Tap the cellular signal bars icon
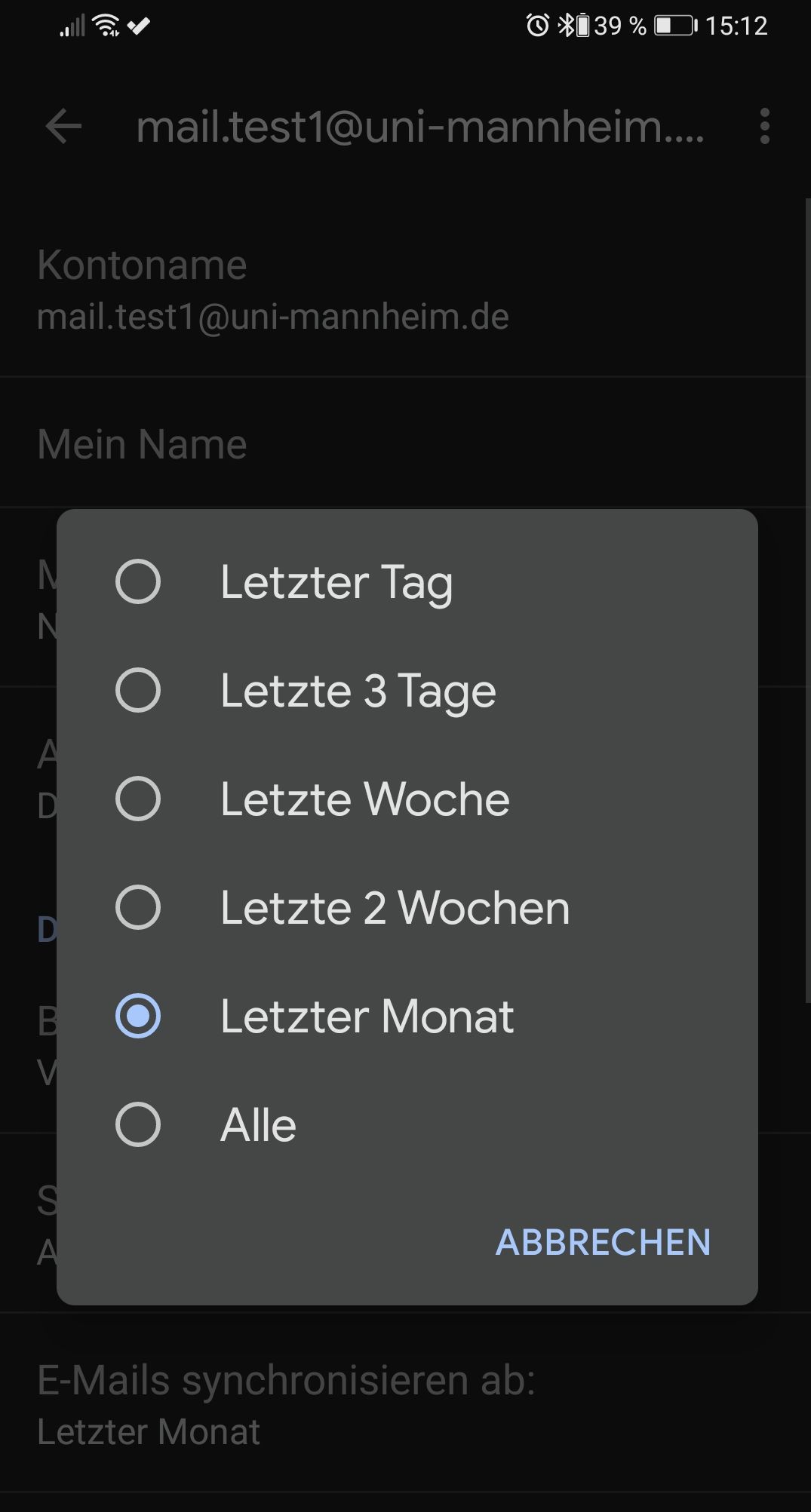 tap(72, 27)
